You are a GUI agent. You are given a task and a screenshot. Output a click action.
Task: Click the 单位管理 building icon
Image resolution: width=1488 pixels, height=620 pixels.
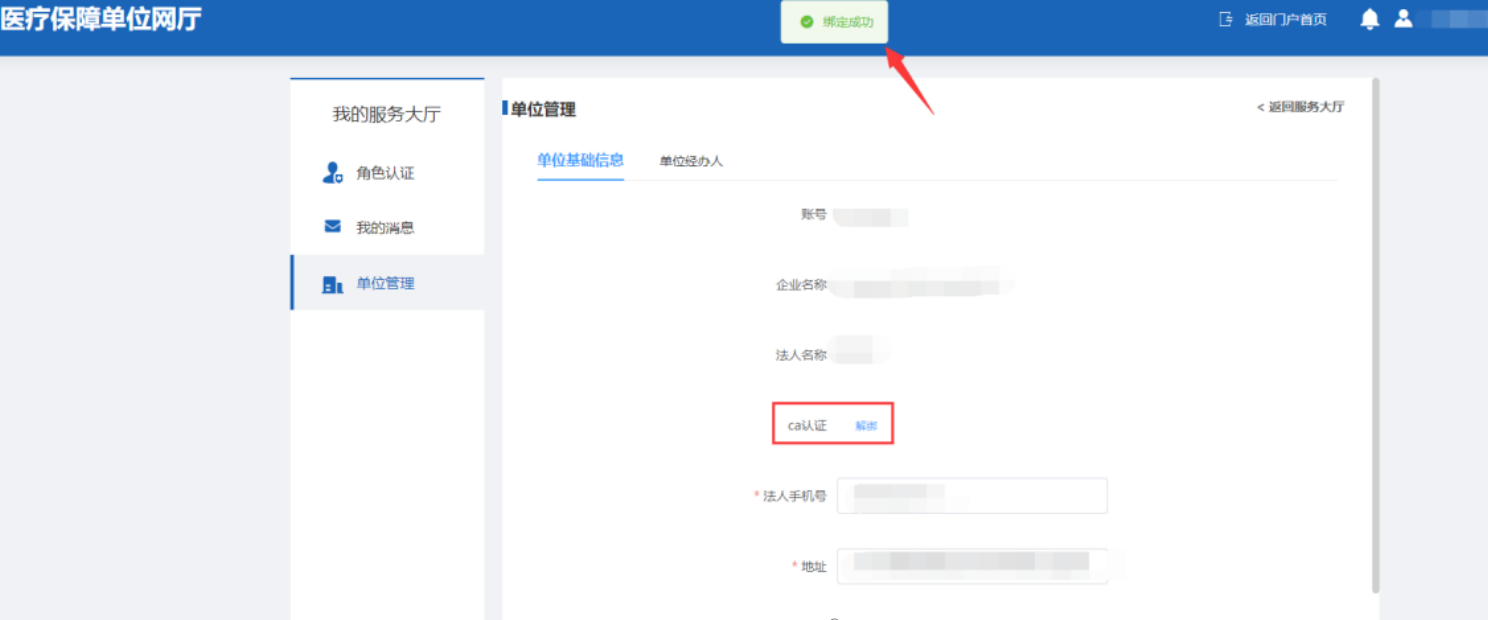333,284
